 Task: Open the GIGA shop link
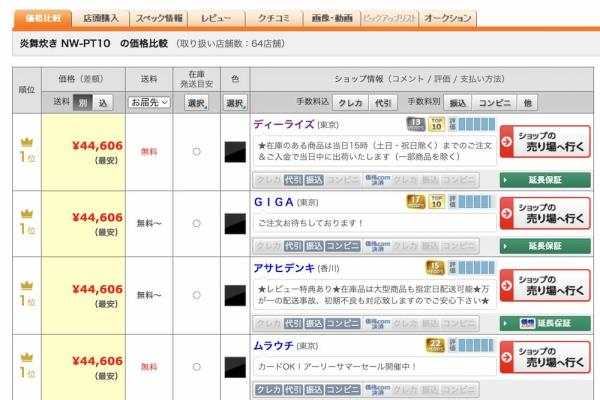point(274,202)
